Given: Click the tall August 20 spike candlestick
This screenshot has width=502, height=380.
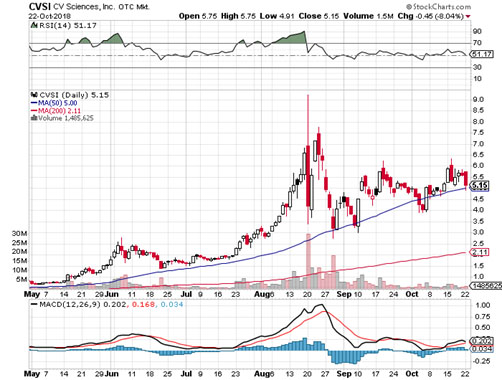Looking at the screenshot, I should pyautogui.click(x=308, y=160).
